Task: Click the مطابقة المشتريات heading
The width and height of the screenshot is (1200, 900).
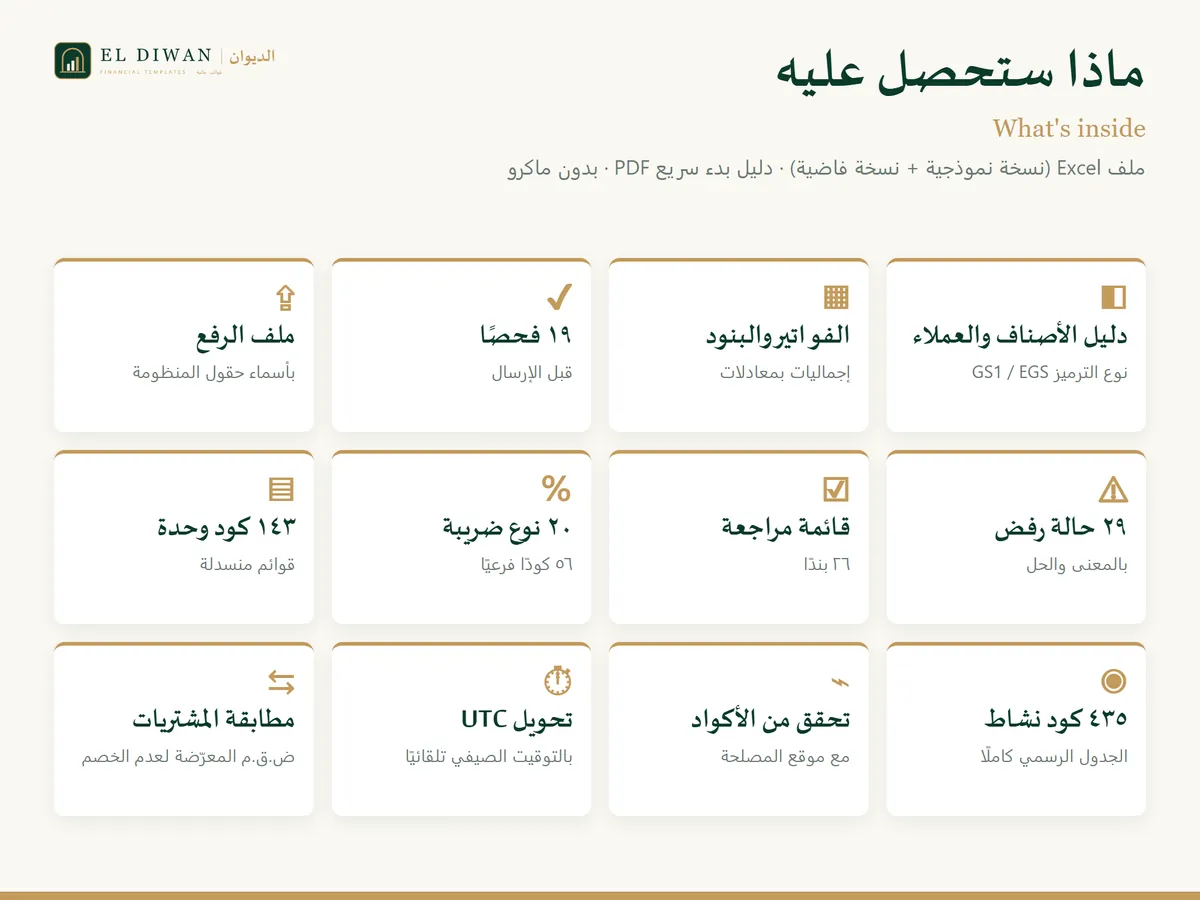Action: tap(214, 720)
